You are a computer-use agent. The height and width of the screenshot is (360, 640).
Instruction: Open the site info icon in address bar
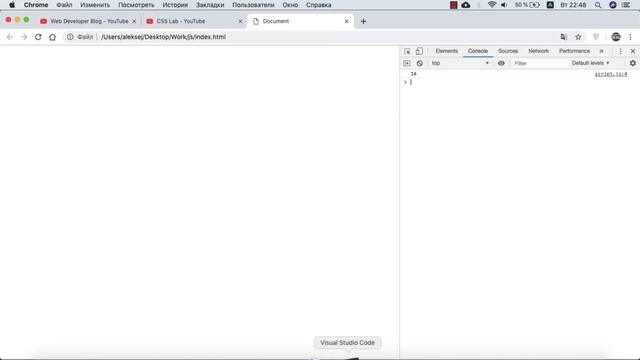tap(70, 37)
